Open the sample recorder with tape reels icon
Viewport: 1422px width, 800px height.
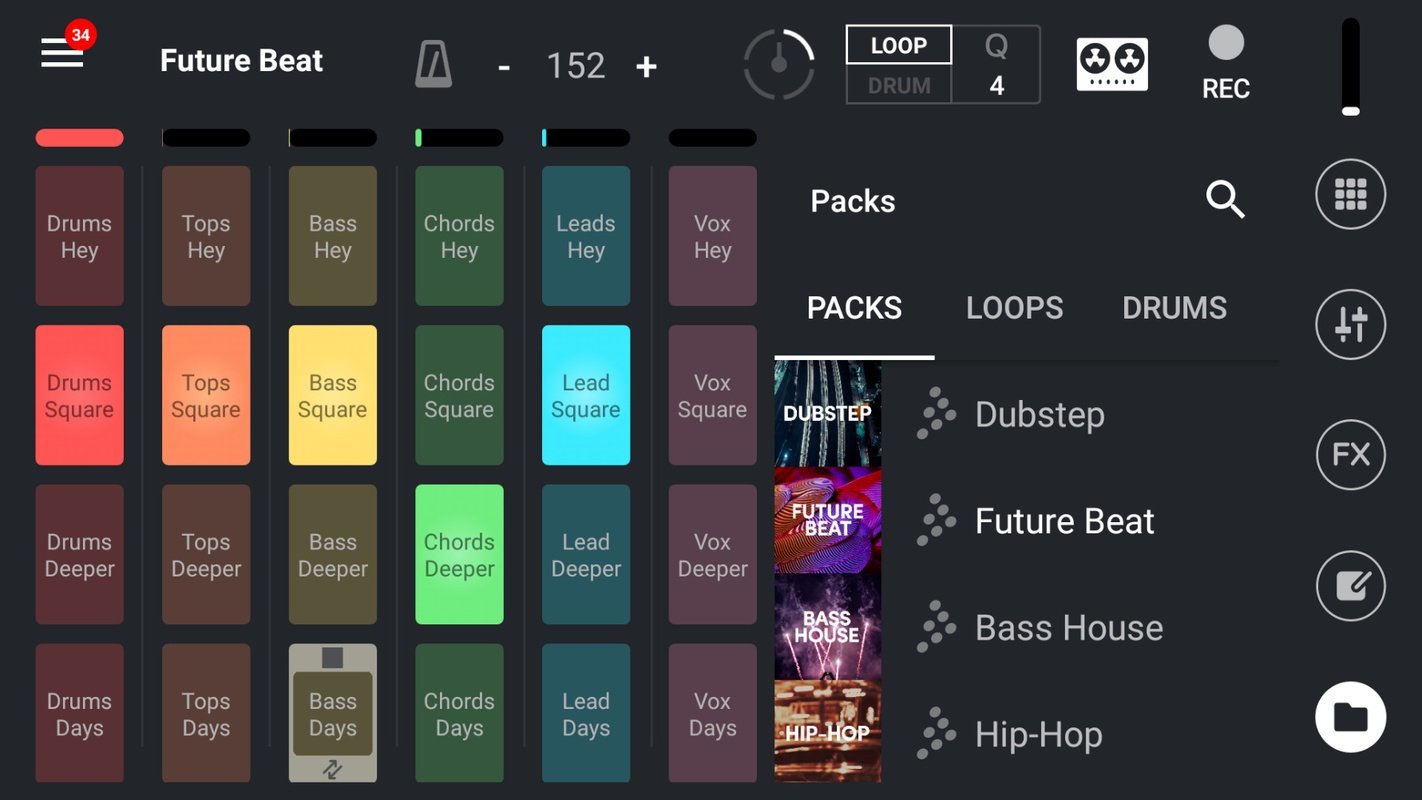pos(1112,62)
